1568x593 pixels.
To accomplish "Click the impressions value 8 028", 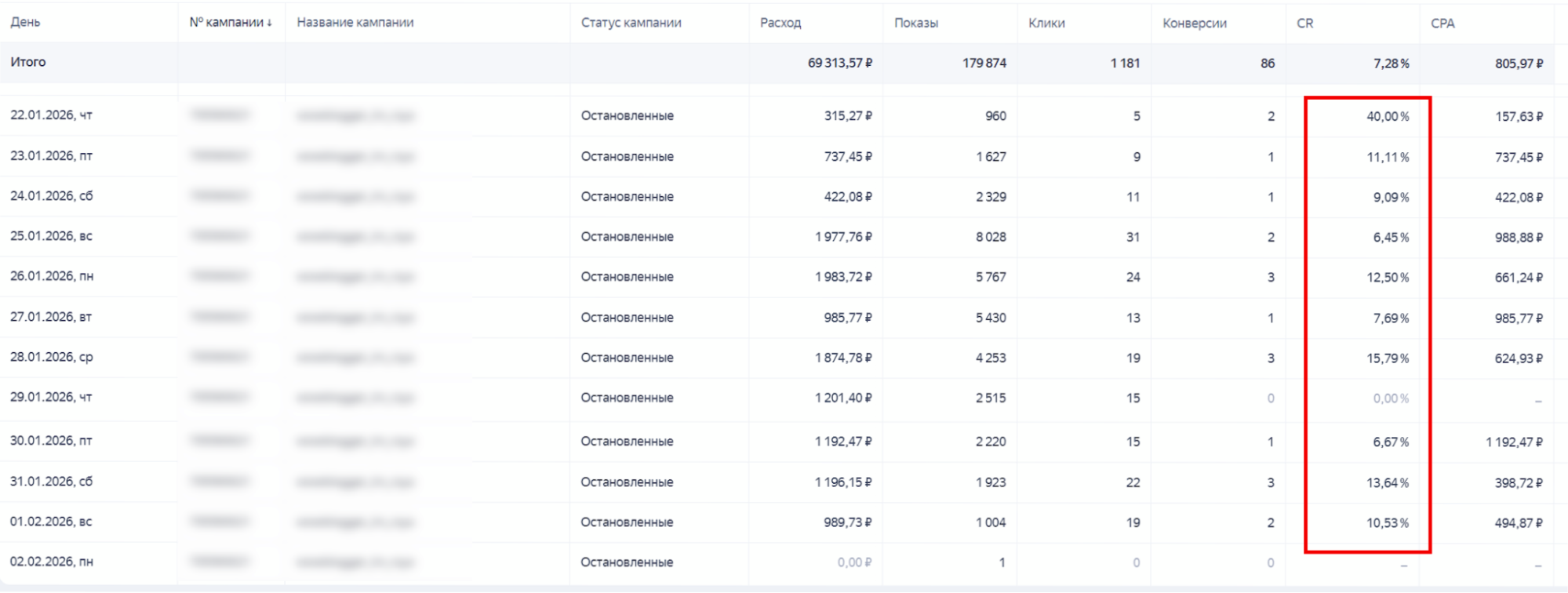I will pyautogui.click(x=991, y=237).
